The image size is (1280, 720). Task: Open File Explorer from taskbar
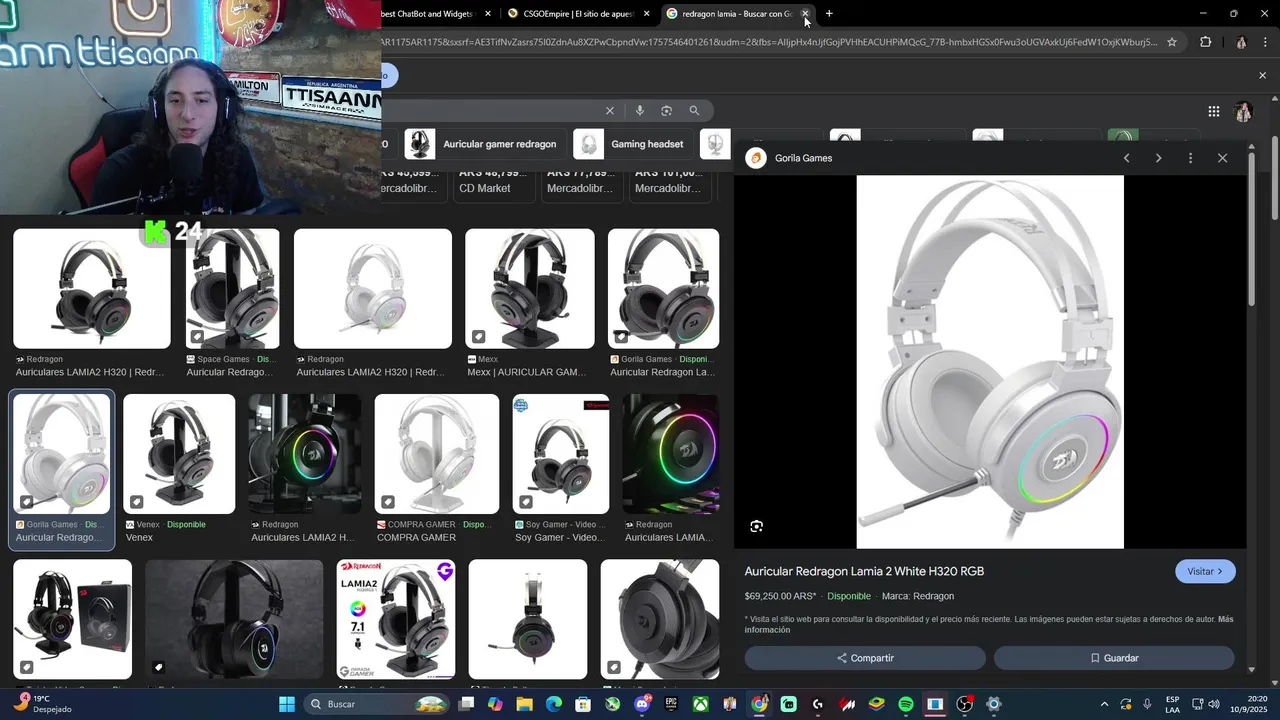(524, 704)
